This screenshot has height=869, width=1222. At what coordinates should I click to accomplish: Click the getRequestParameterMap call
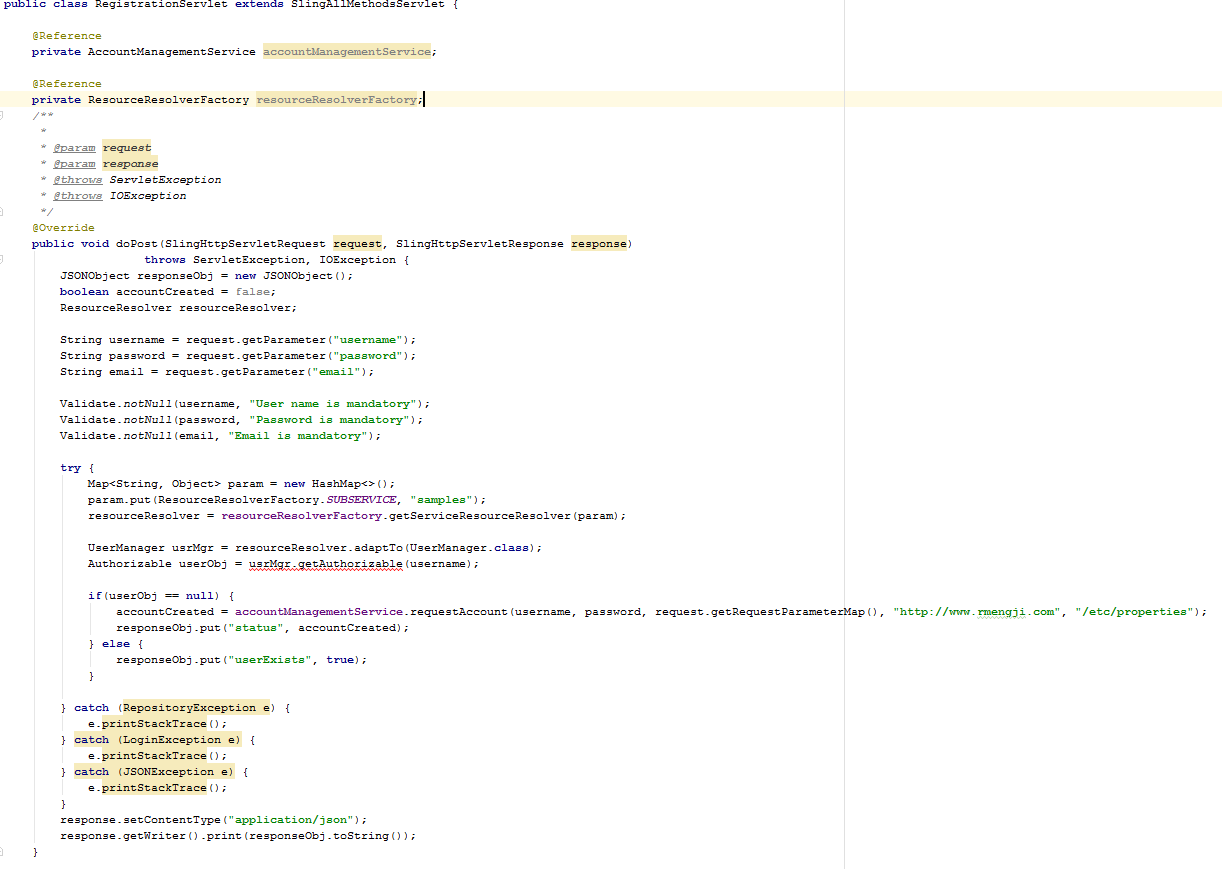pos(788,612)
